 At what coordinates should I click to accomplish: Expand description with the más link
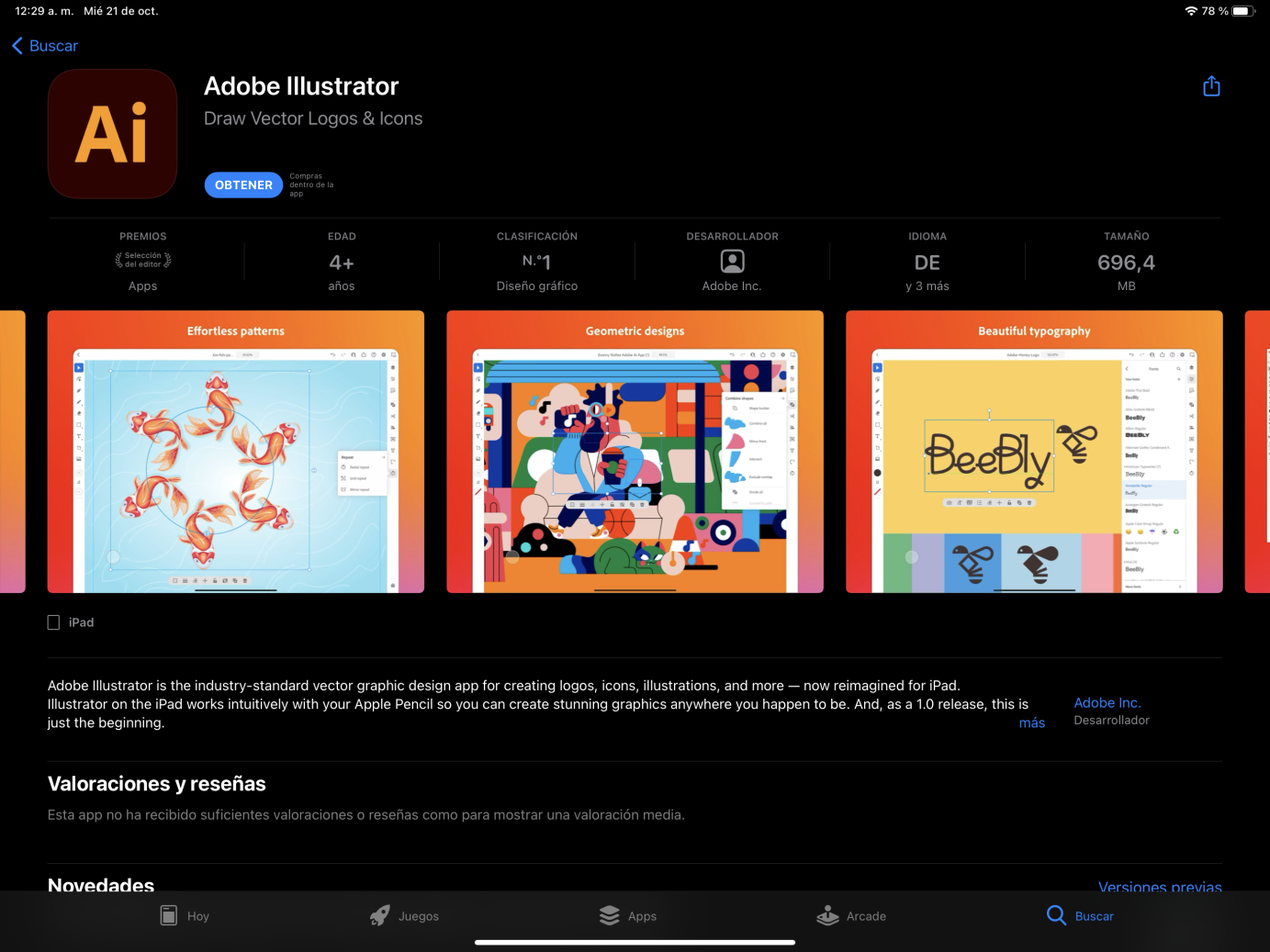(x=1032, y=722)
